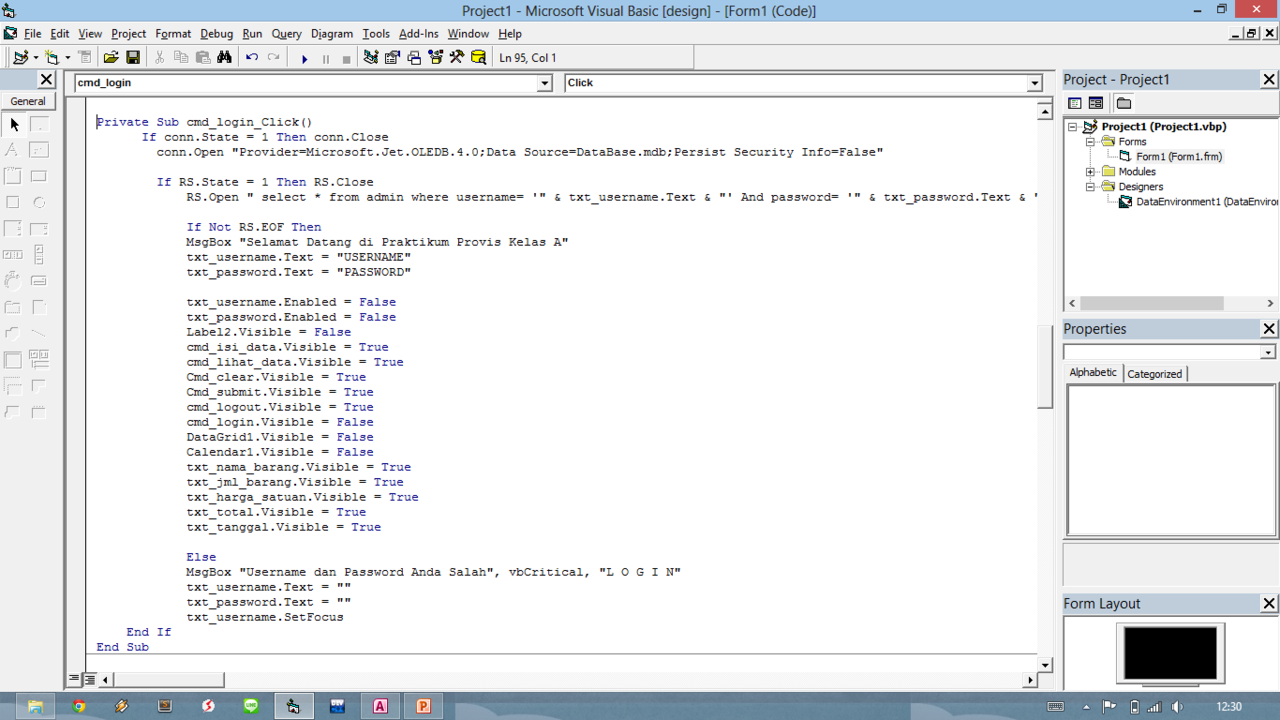Image resolution: width=1280 pixels, height=720 pixels.
Task: Open the Data View Window icon
Action: pyautogui.click(x=477, y=58)
